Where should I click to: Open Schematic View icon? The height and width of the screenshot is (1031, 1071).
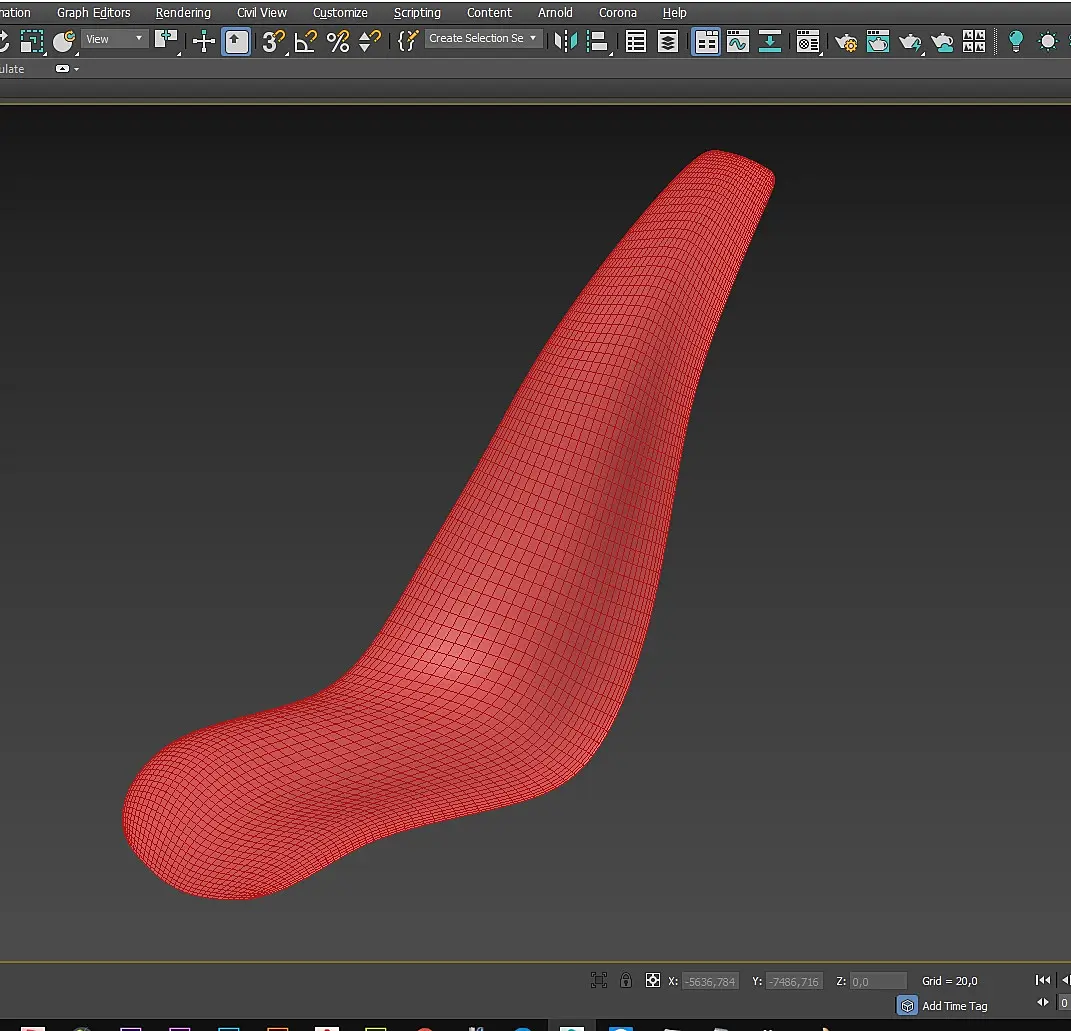770,41
